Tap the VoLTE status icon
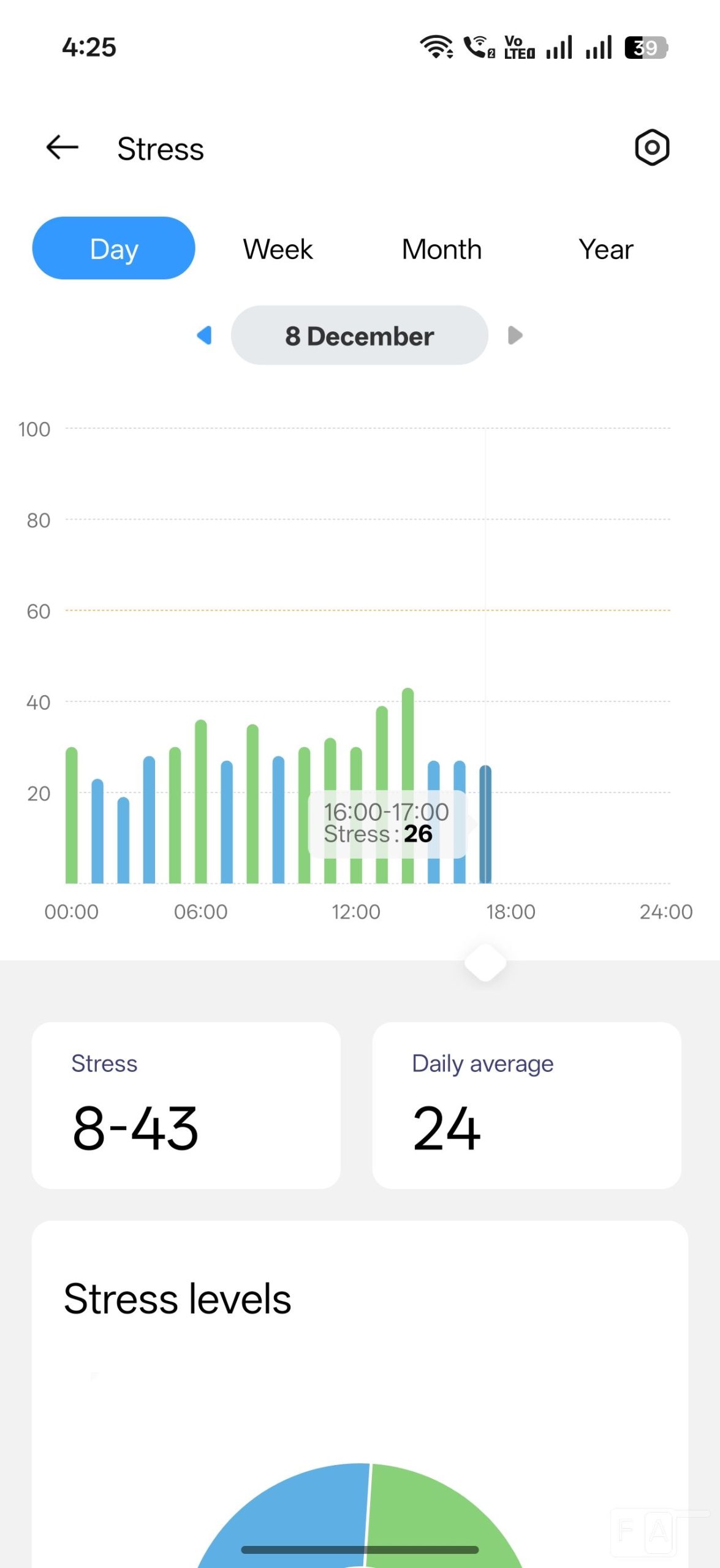Viewport: 720px width, 1568px height. (518, 47)
